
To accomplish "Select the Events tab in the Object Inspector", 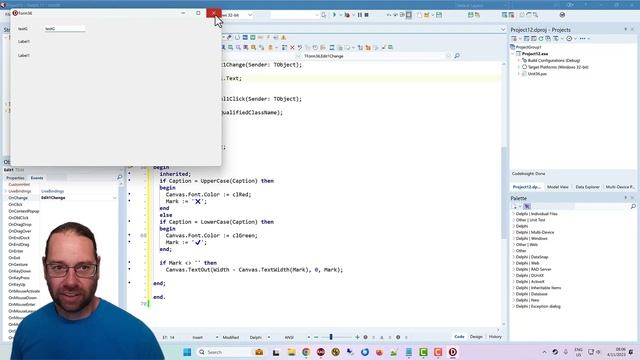I will click(x=37, y=178).
